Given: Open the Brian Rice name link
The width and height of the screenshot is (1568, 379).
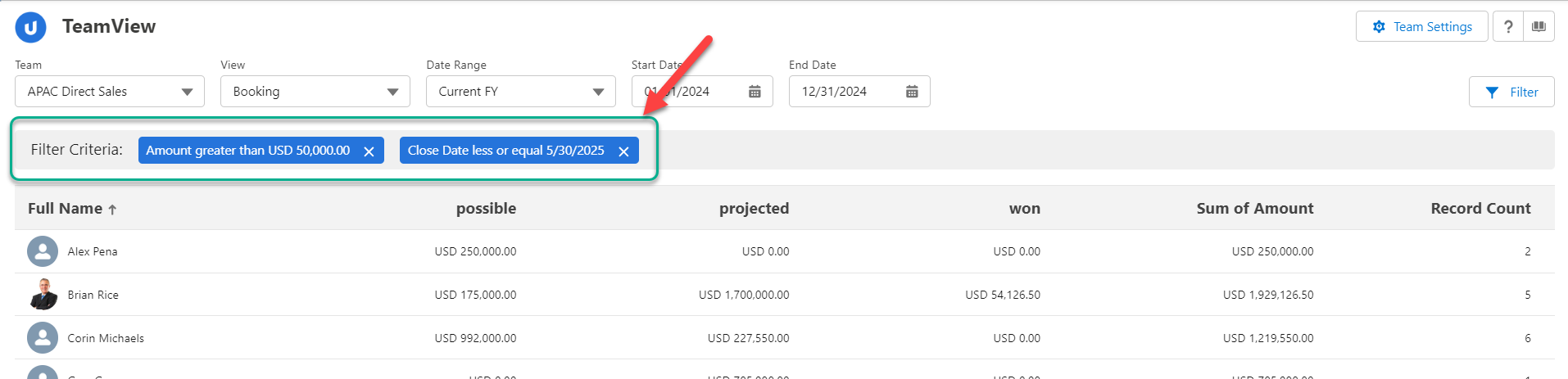Looking at the screenshot, I should pos(93,295).
